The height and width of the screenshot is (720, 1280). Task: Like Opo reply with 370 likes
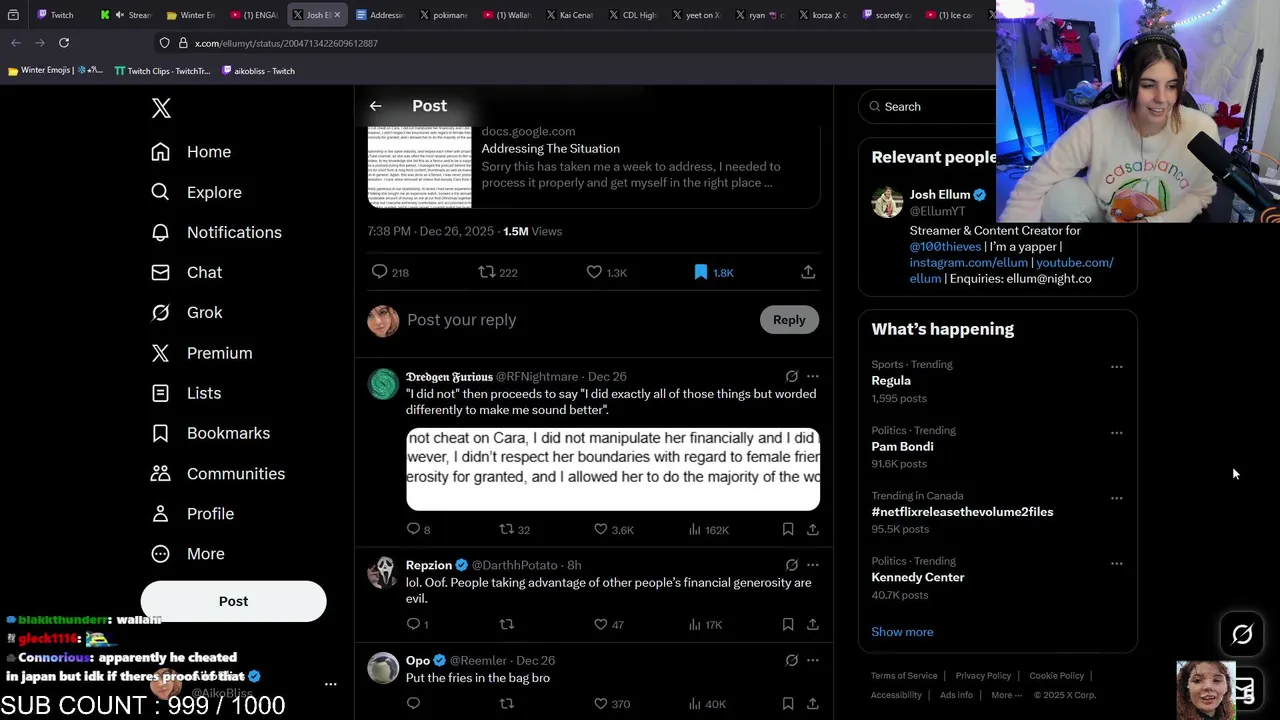tap(611, 704)
